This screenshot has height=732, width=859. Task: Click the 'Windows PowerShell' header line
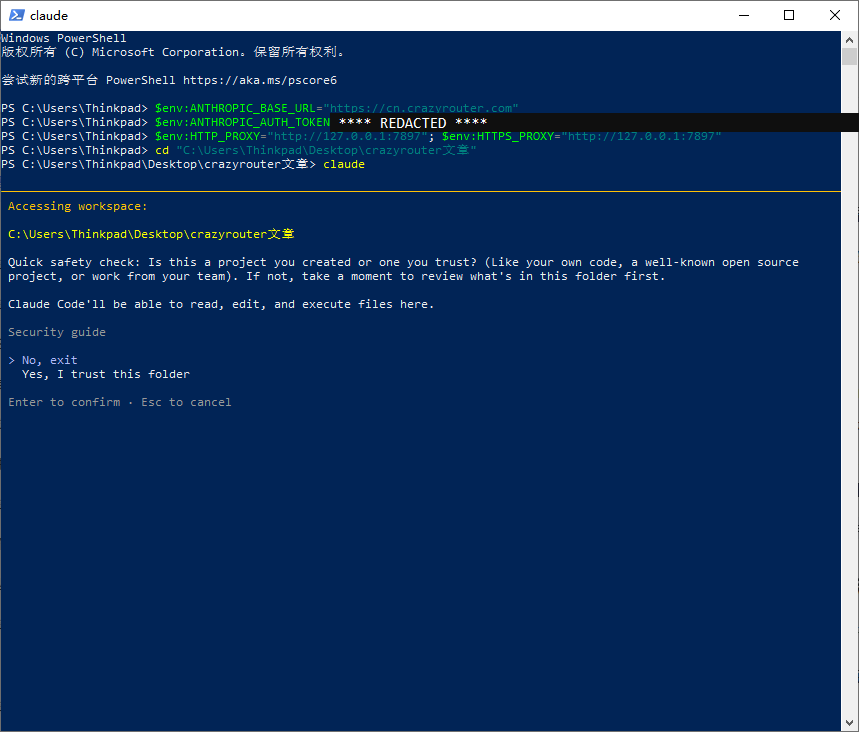64,38
